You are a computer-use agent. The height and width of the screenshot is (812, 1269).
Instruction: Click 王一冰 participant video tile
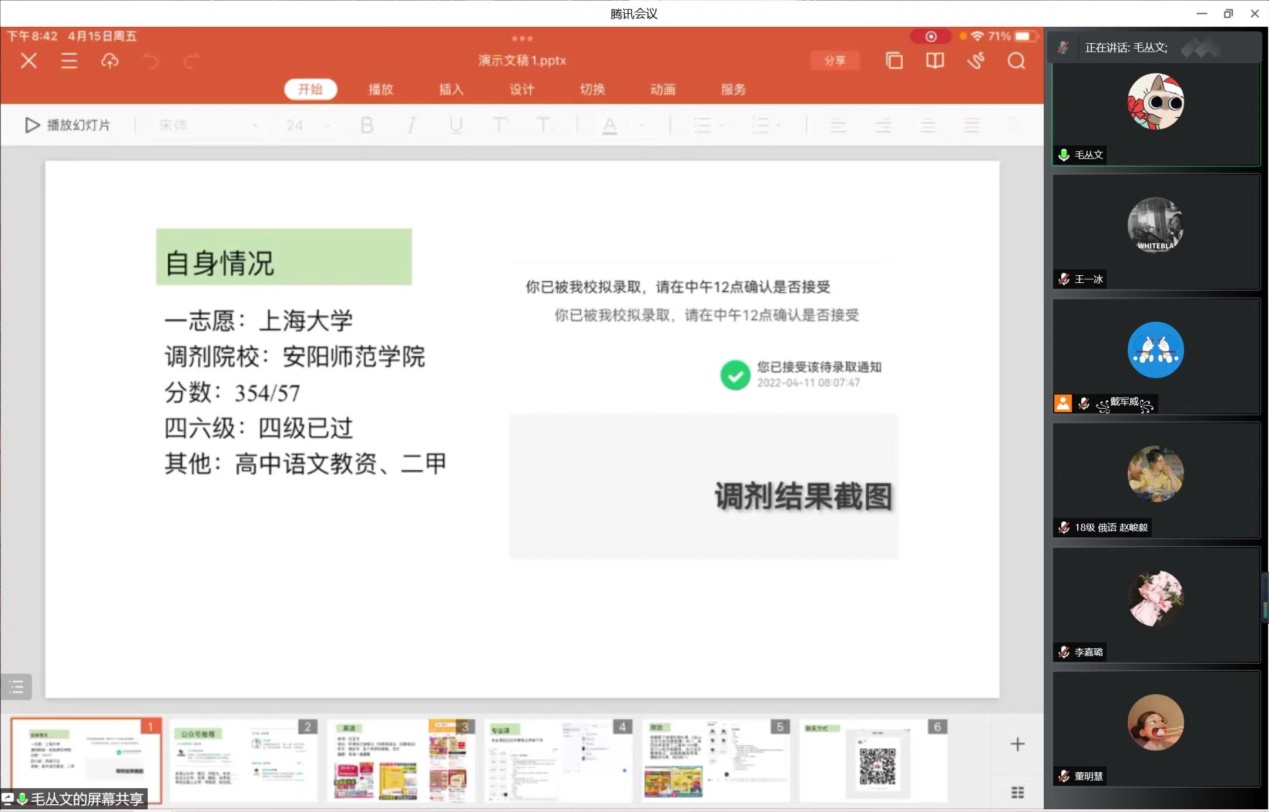1156,232
